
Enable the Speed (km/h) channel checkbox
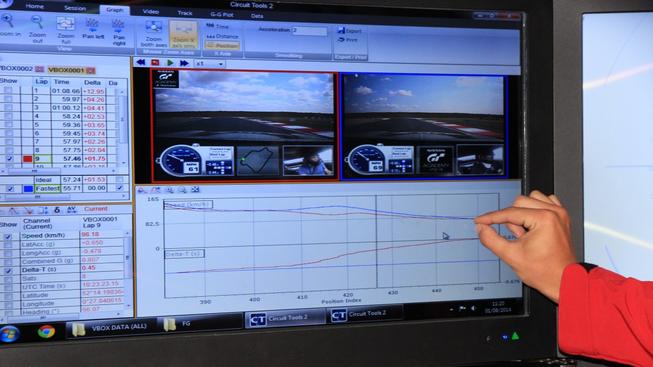point(7,236)
